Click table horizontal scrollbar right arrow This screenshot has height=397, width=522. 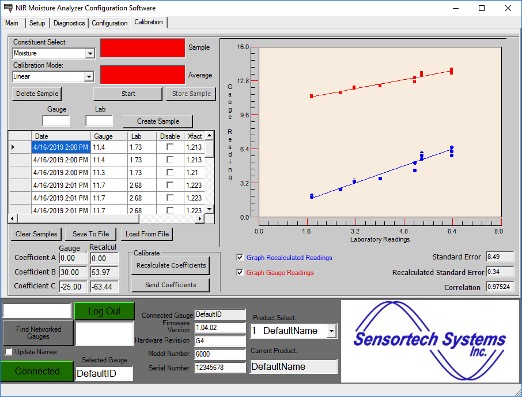[200, 219]
